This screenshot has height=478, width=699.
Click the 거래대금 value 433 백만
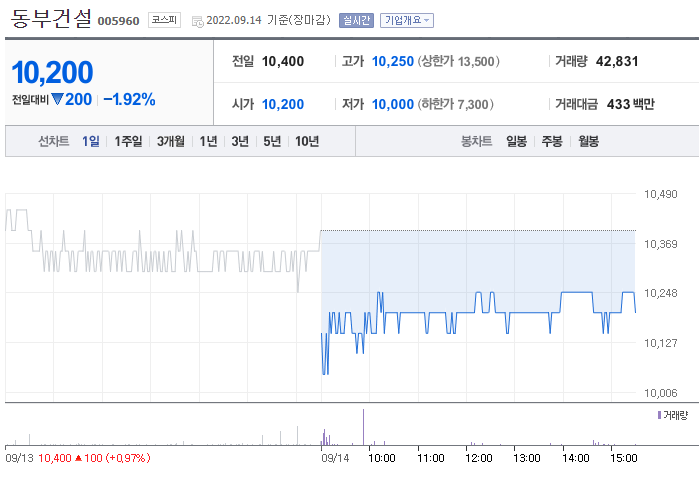tap(631, 104)
